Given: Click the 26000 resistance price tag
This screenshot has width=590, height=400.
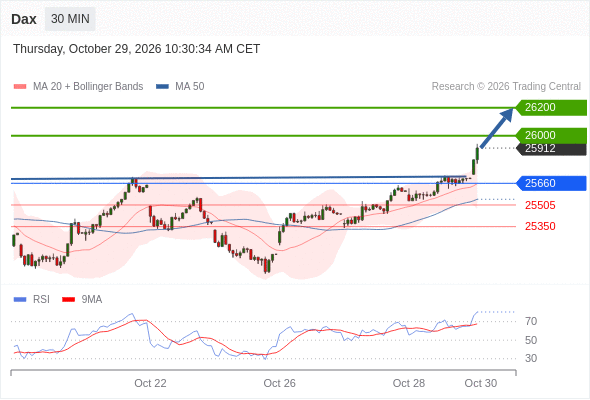Looking at the screenshot, I should pos(551,135).
